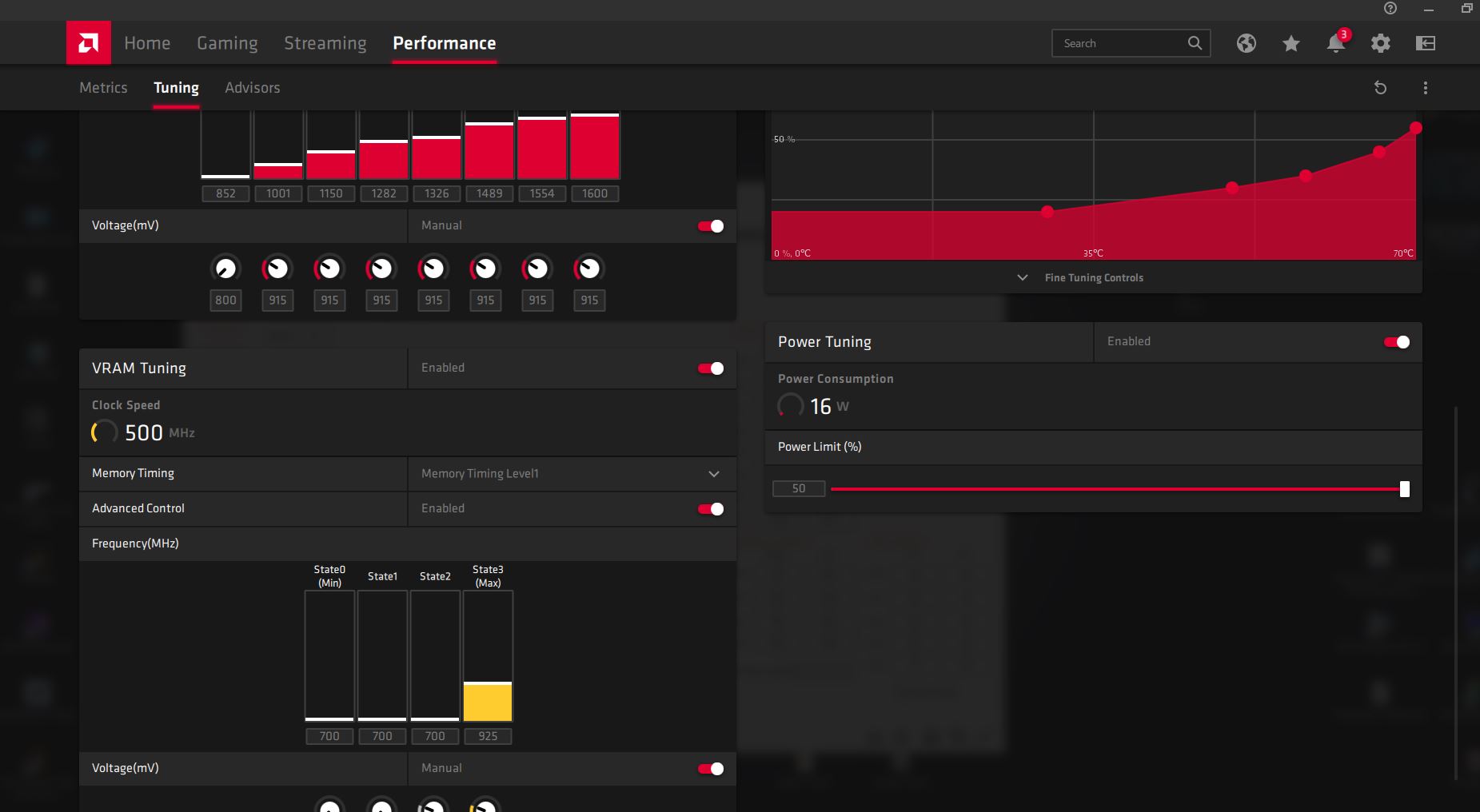Image resolution: width=1480 pixels, height=812 pixels.
Task: Open settings gear icon
Action: point(1380,43)
